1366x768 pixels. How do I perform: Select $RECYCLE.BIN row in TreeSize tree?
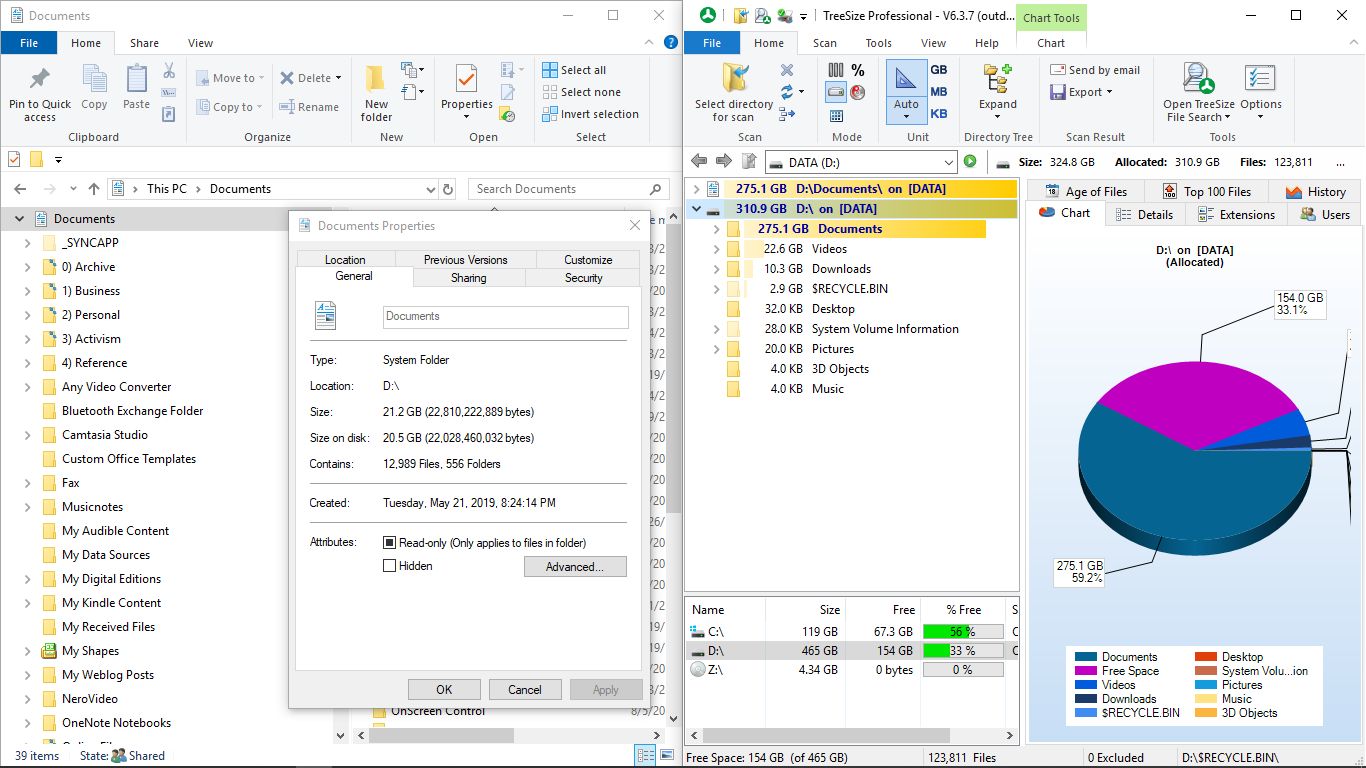852,289
